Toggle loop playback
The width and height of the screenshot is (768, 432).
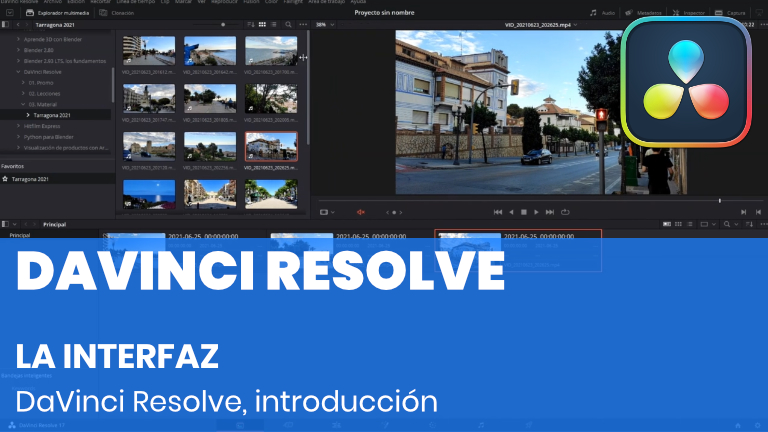tap(565, 212)
